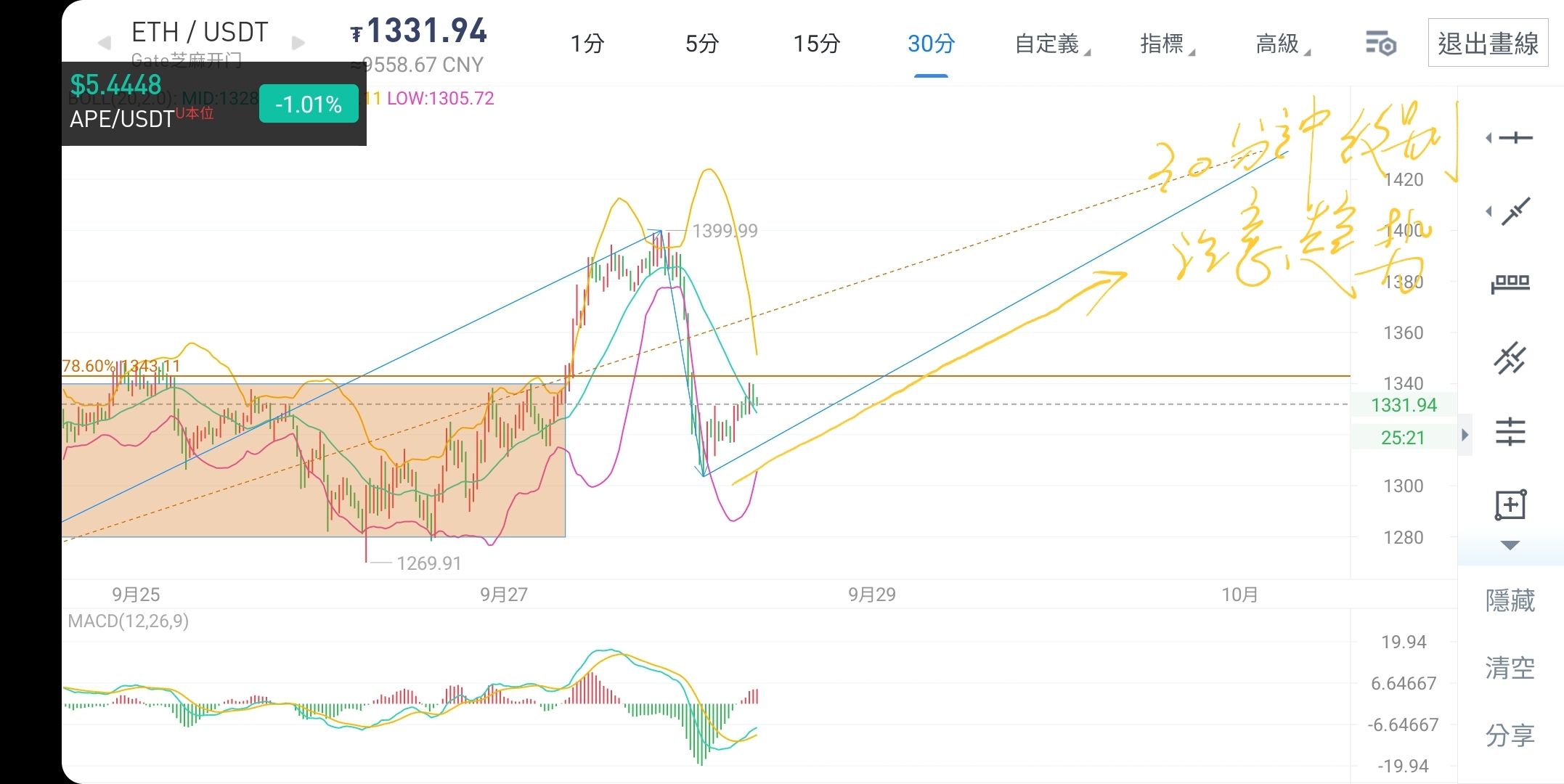The width and height of the screenshot is (1564, 784).
Task: Expand more drawing tools arrow
Action: tap(1510, 545)
